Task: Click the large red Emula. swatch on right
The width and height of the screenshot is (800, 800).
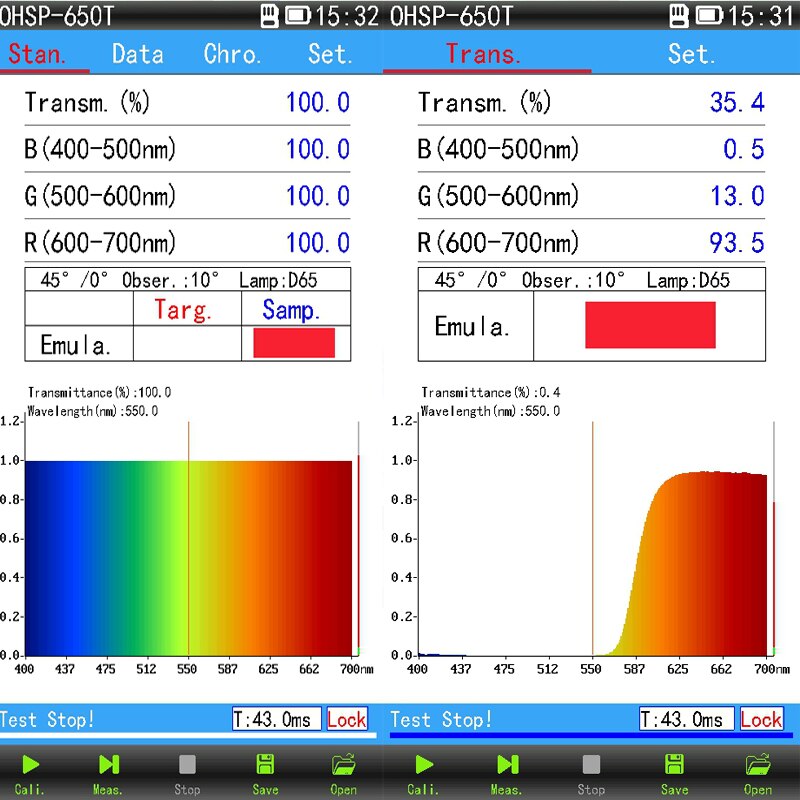Action: tap(650, 325)
